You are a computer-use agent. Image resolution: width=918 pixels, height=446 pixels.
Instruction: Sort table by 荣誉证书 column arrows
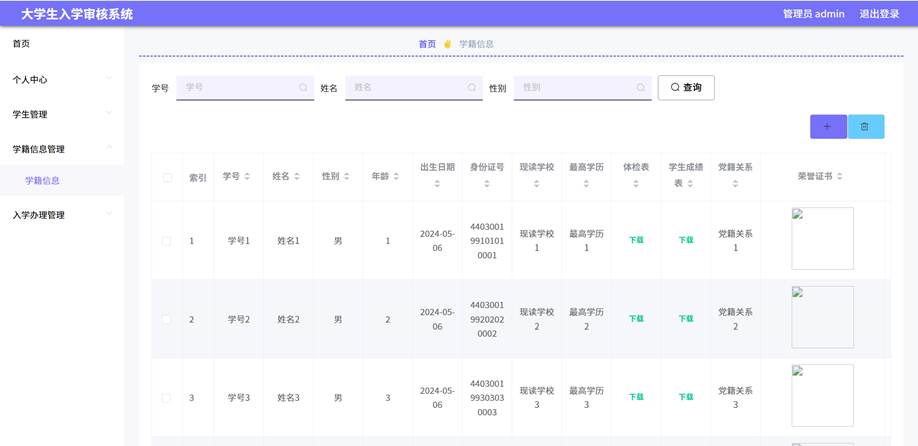point(840,176)
